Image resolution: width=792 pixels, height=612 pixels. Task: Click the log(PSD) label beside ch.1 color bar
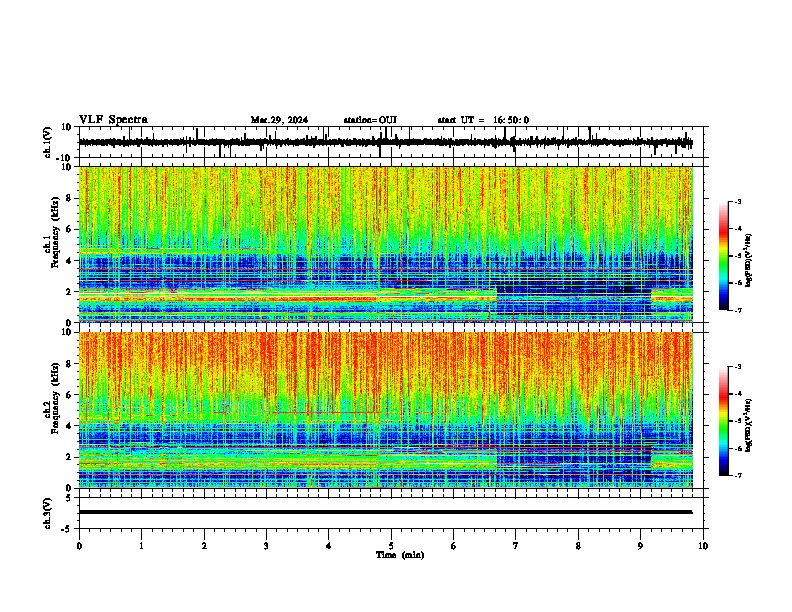[749, 260]
